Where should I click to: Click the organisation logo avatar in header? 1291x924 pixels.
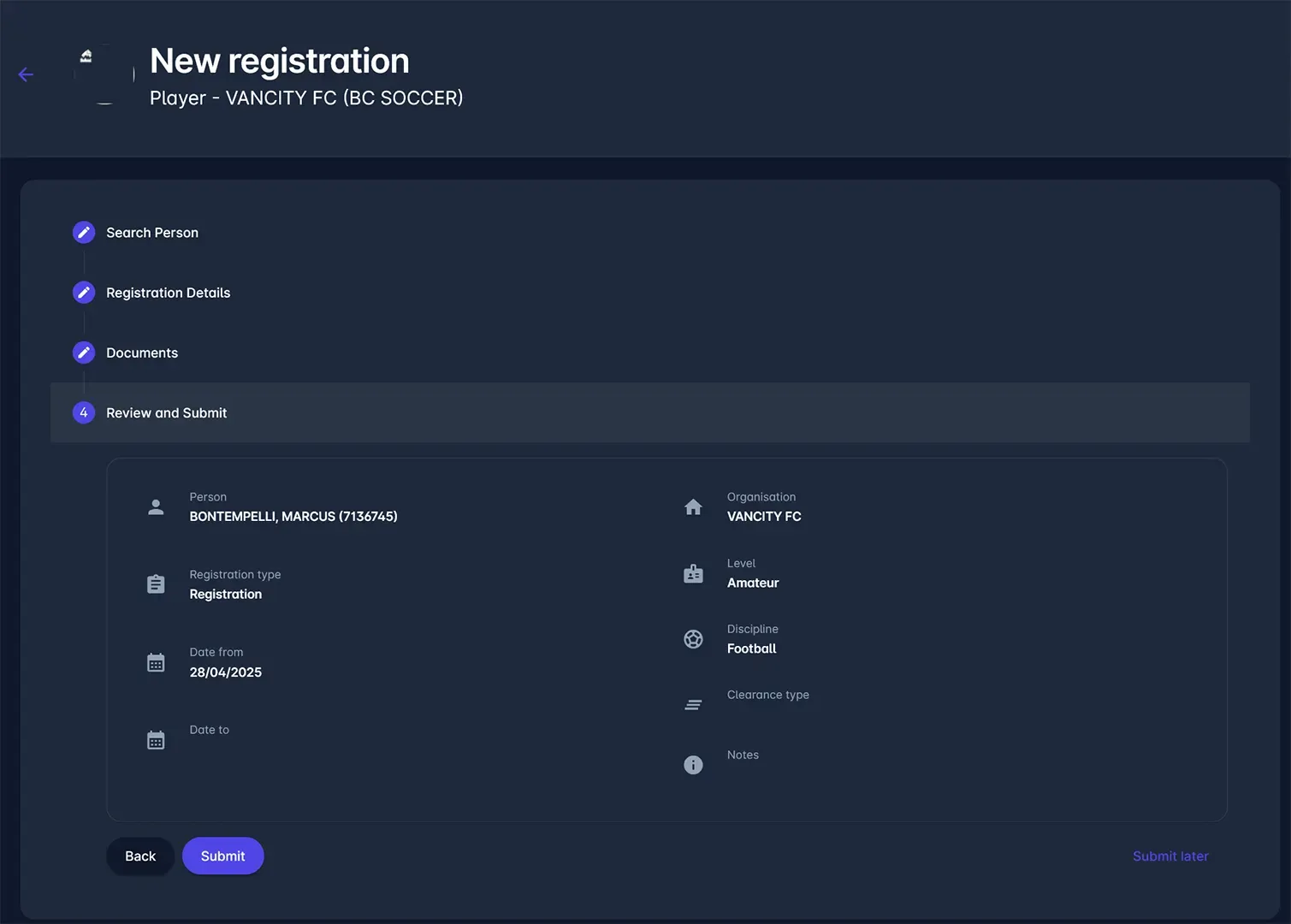coord(104,74)
